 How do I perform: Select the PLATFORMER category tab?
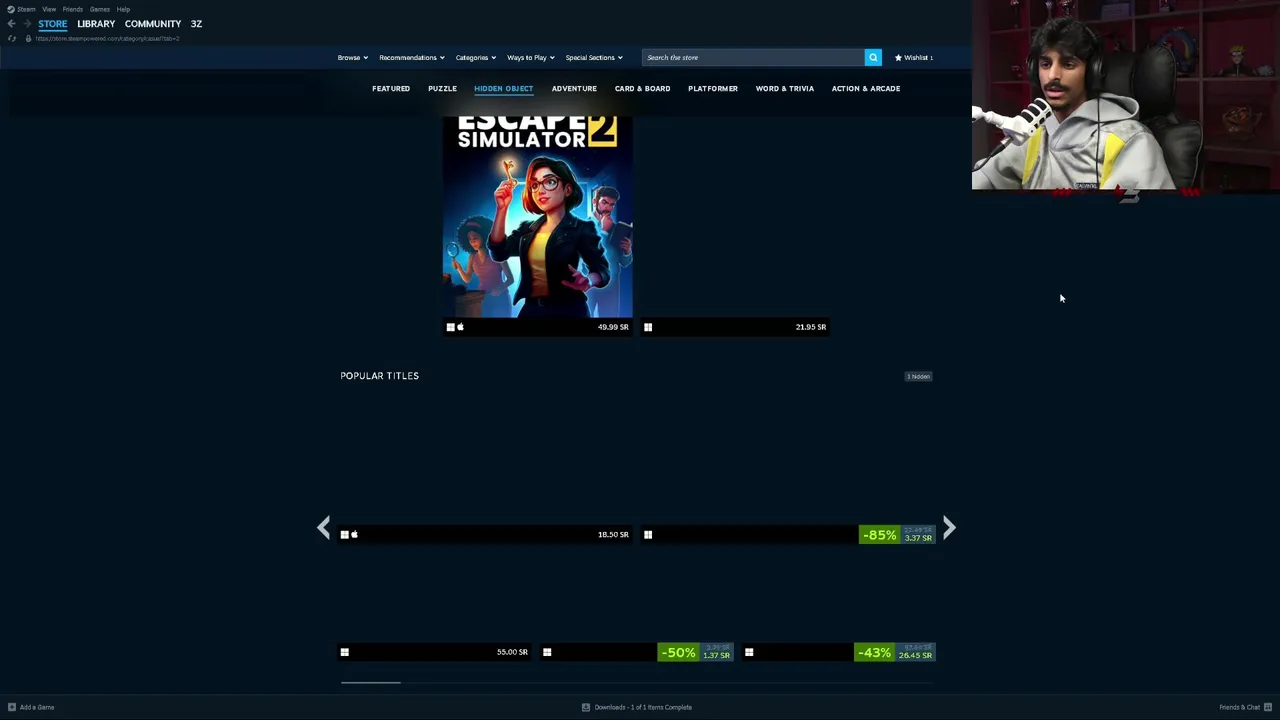coord(713,88)
